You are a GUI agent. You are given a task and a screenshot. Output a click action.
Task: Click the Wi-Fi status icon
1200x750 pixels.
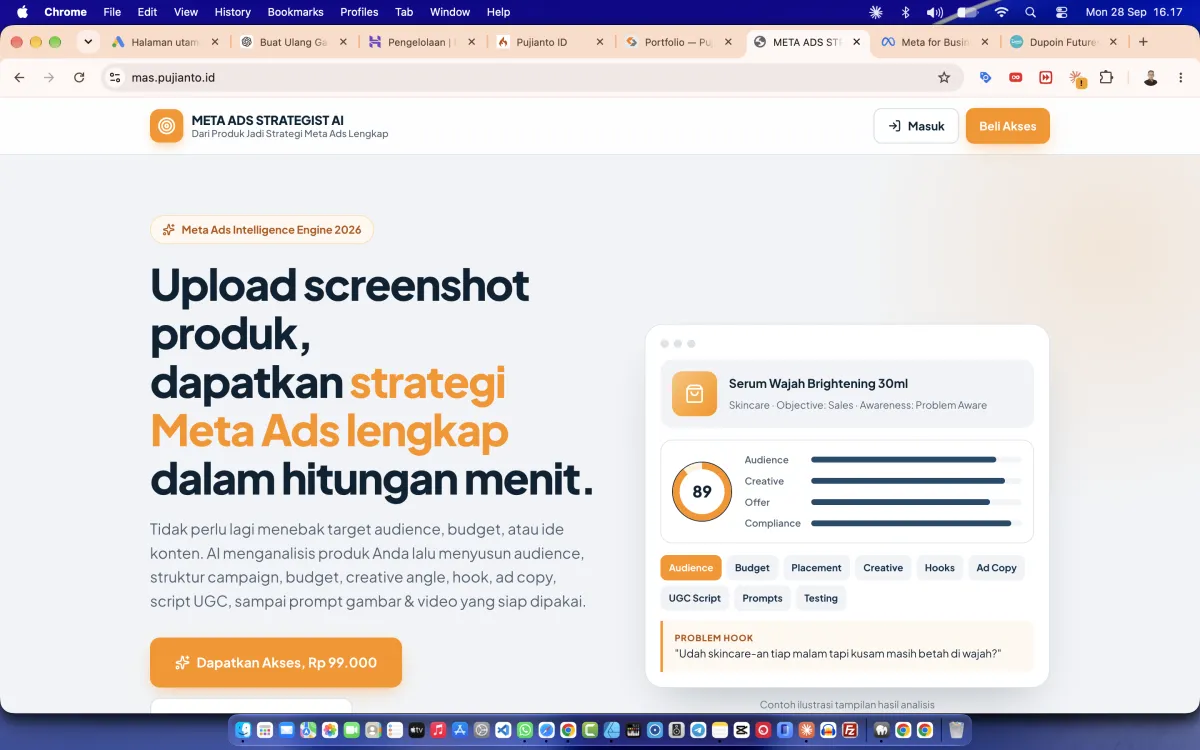pos(1001,12)
